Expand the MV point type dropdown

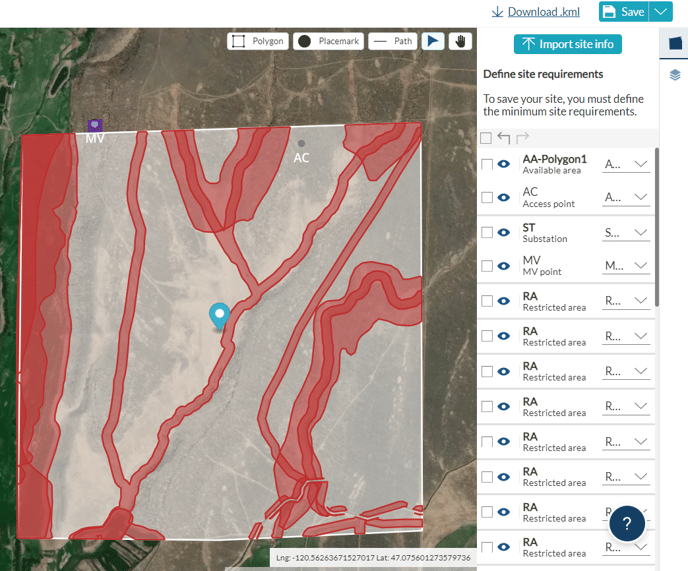627,266
